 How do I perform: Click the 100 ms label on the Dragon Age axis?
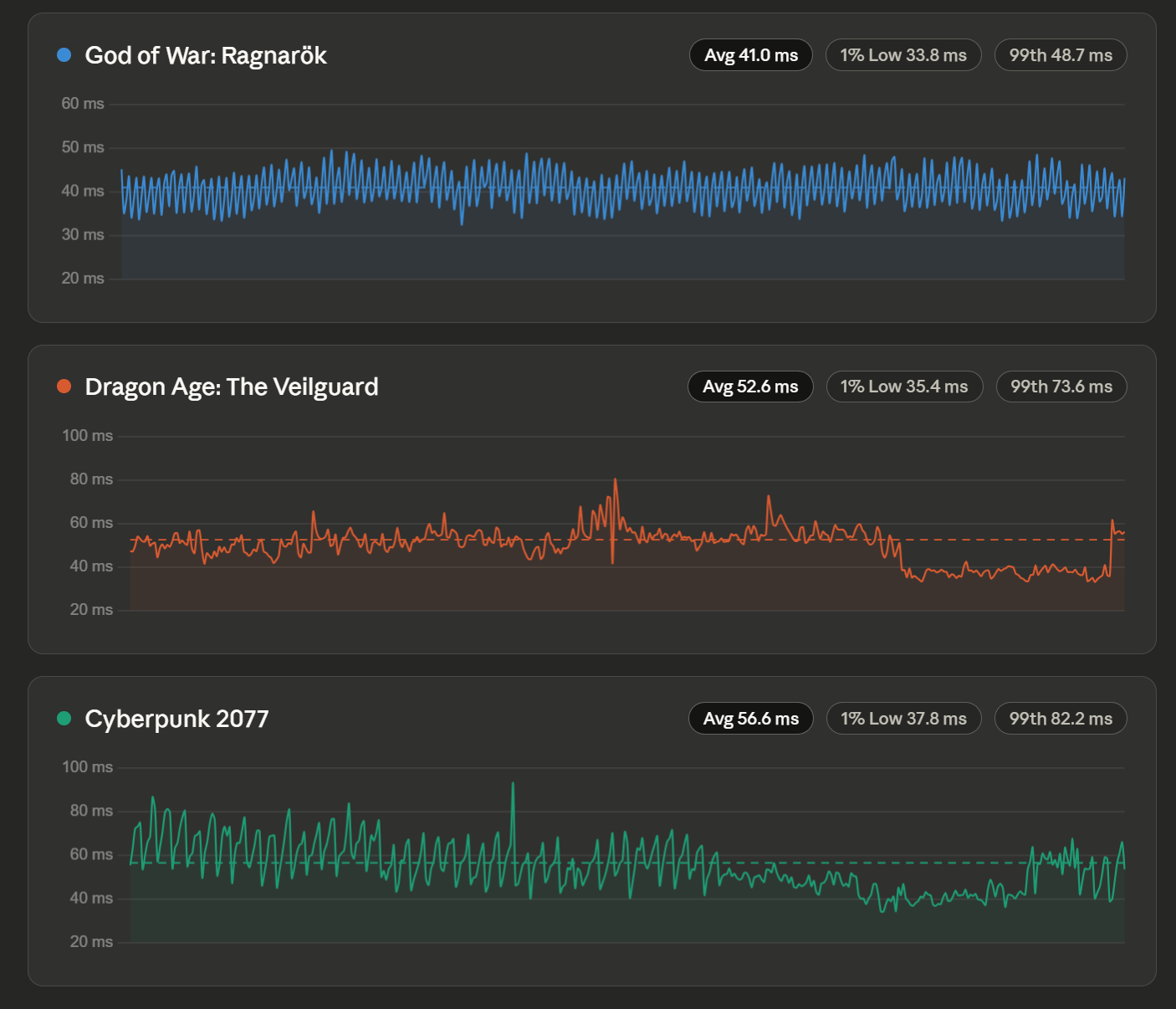point(87,435)
